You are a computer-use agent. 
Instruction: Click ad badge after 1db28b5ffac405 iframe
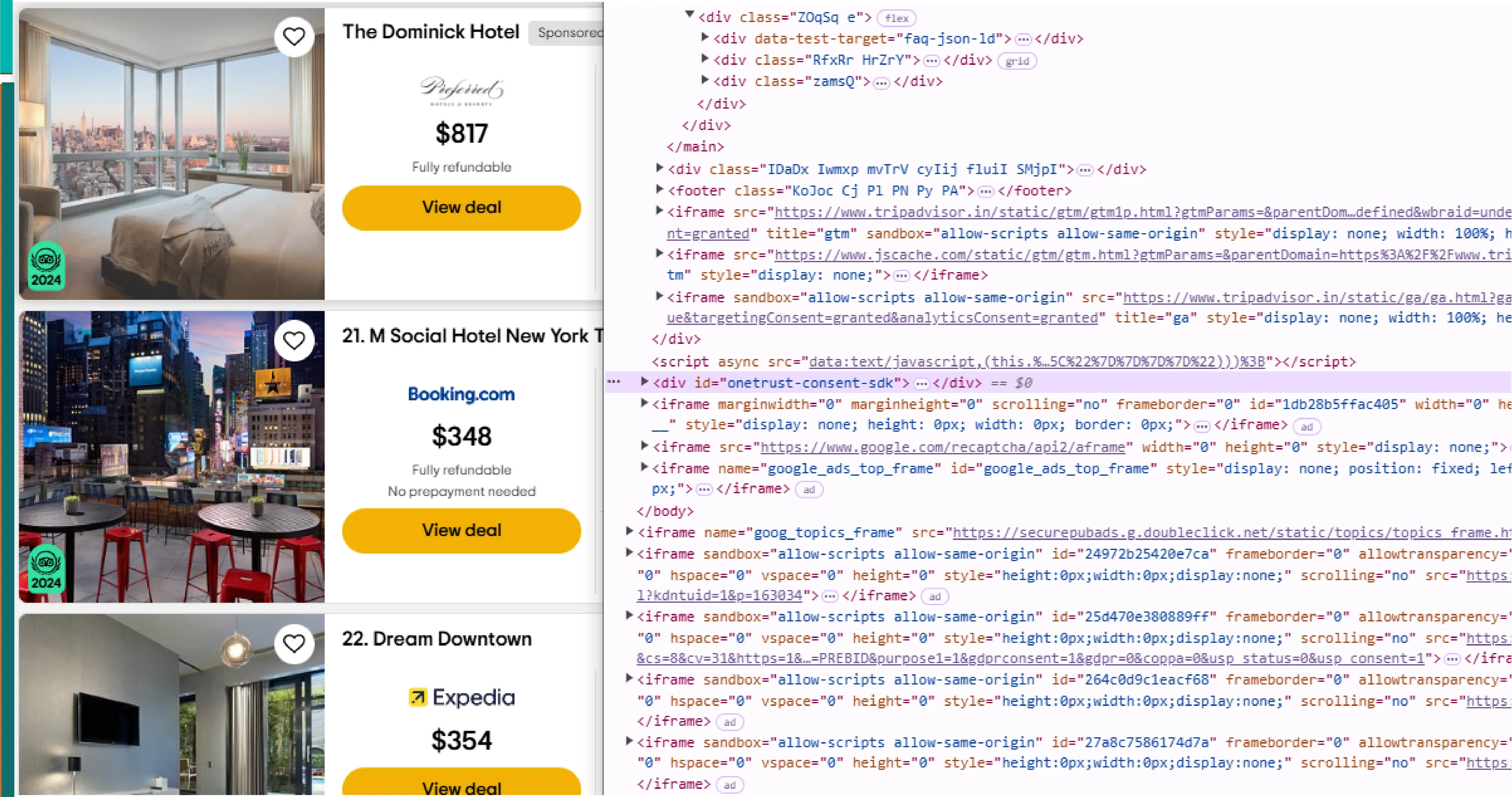click(1306, 427)
